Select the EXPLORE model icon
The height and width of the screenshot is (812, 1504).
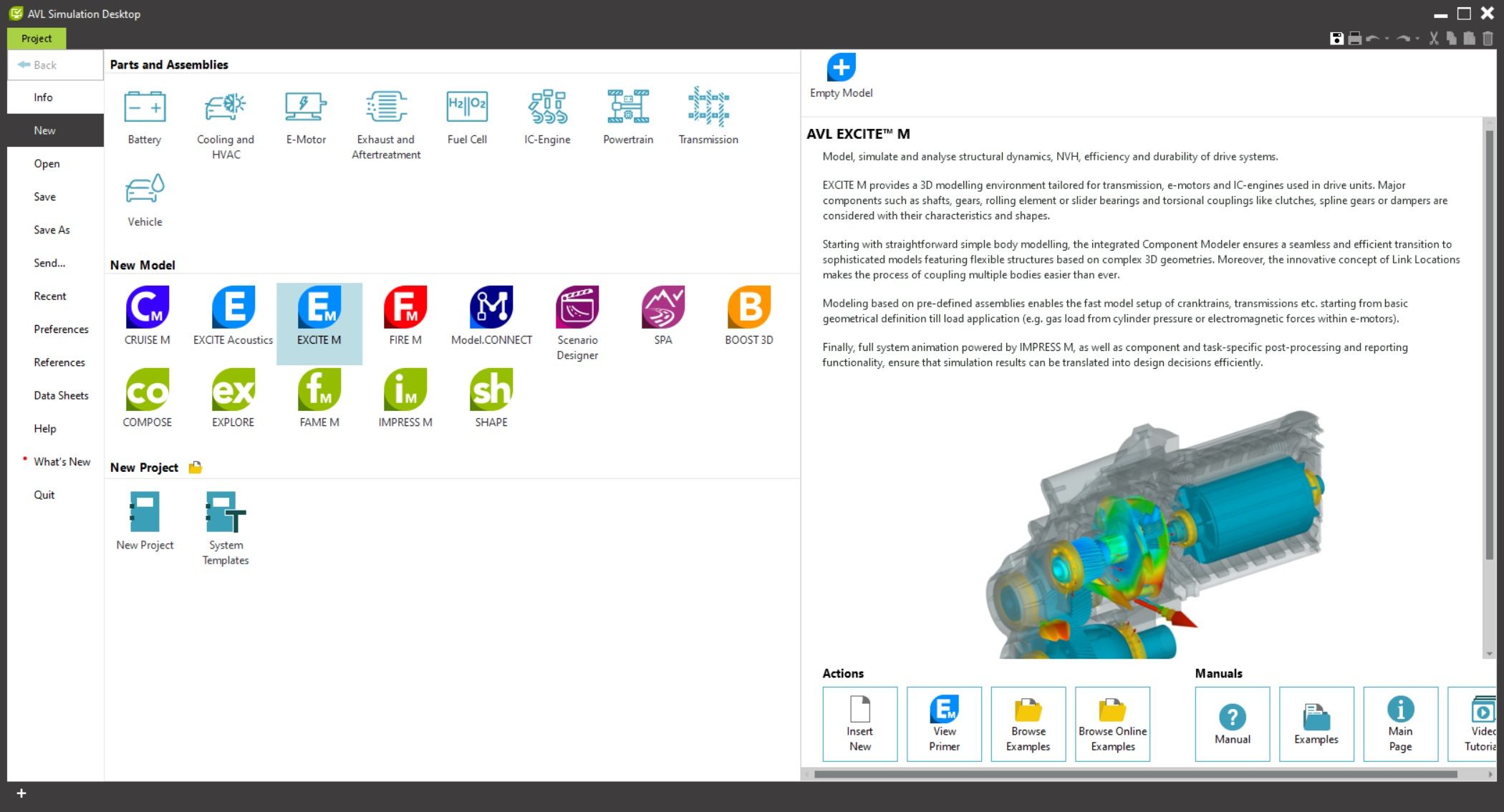click(233, 398)
